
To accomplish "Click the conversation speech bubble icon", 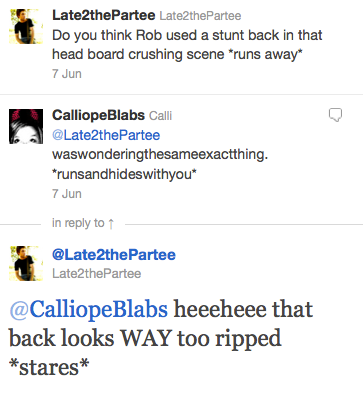I will click(335, 115).
